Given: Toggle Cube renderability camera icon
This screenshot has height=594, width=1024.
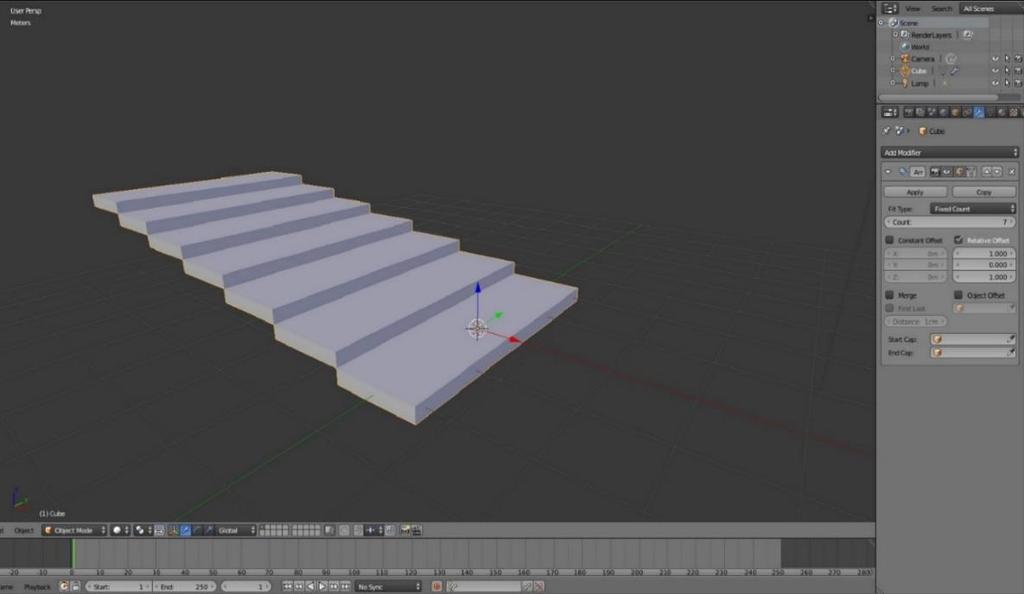Looking at the screenshot, I should (1017, 70).
